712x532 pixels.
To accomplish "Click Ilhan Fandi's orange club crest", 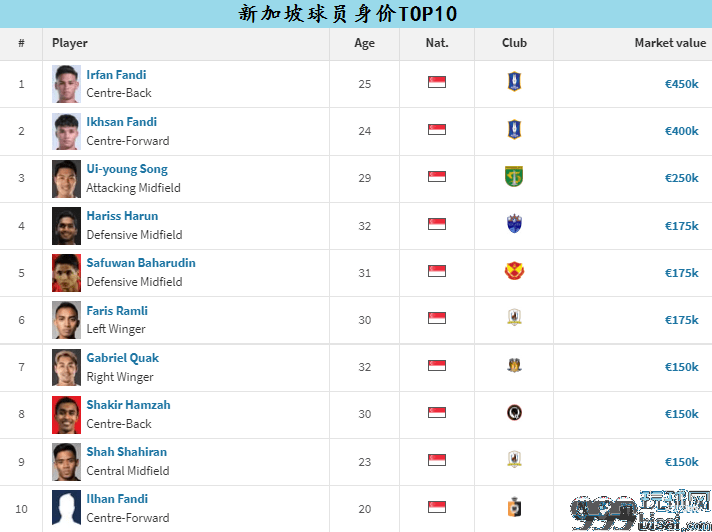I will pos(514,507).
